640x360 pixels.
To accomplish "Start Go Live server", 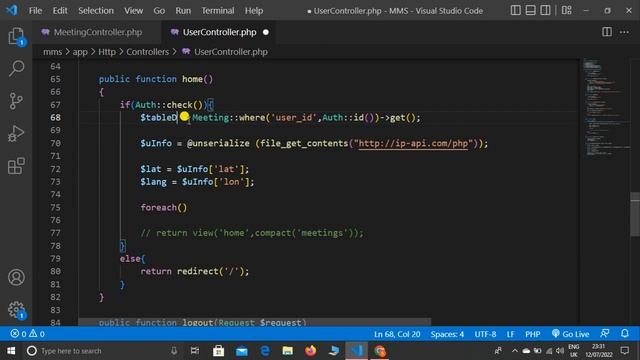I will point(570,334).
